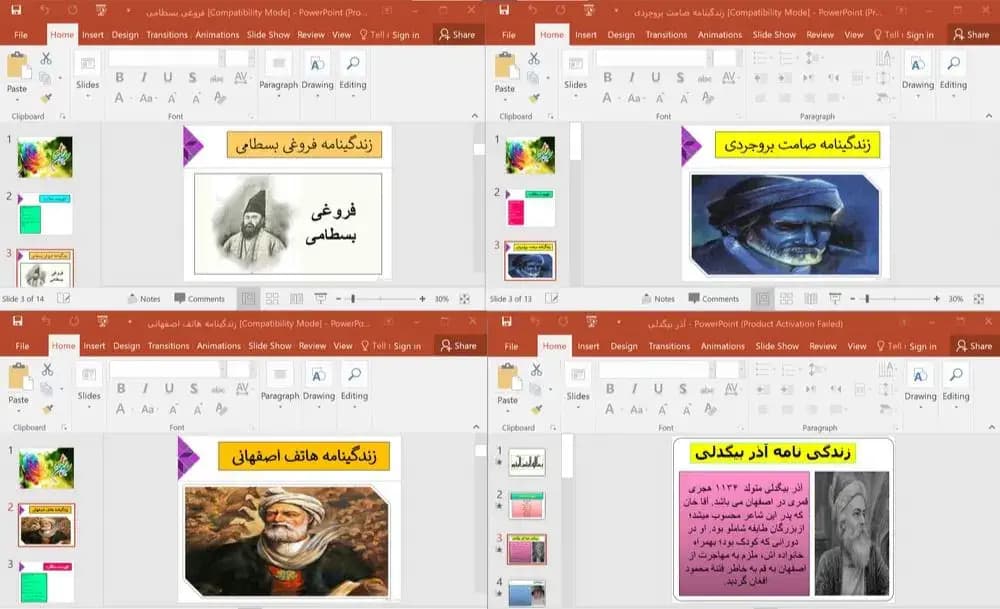1000x609 pixels.
Task: Open Paste dropdown arrow in Samet Borujerdi window
Action: [x=504, y=99]
